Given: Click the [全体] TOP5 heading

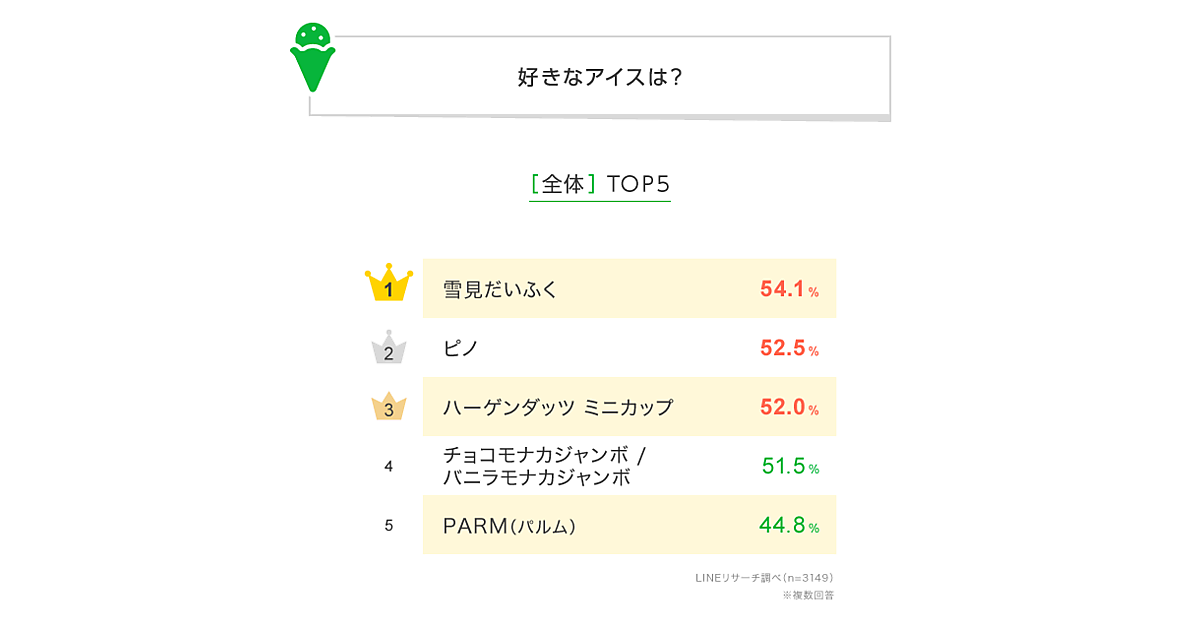Looking at the screenshot, I should pyautogui.click(x=600, y=184).
